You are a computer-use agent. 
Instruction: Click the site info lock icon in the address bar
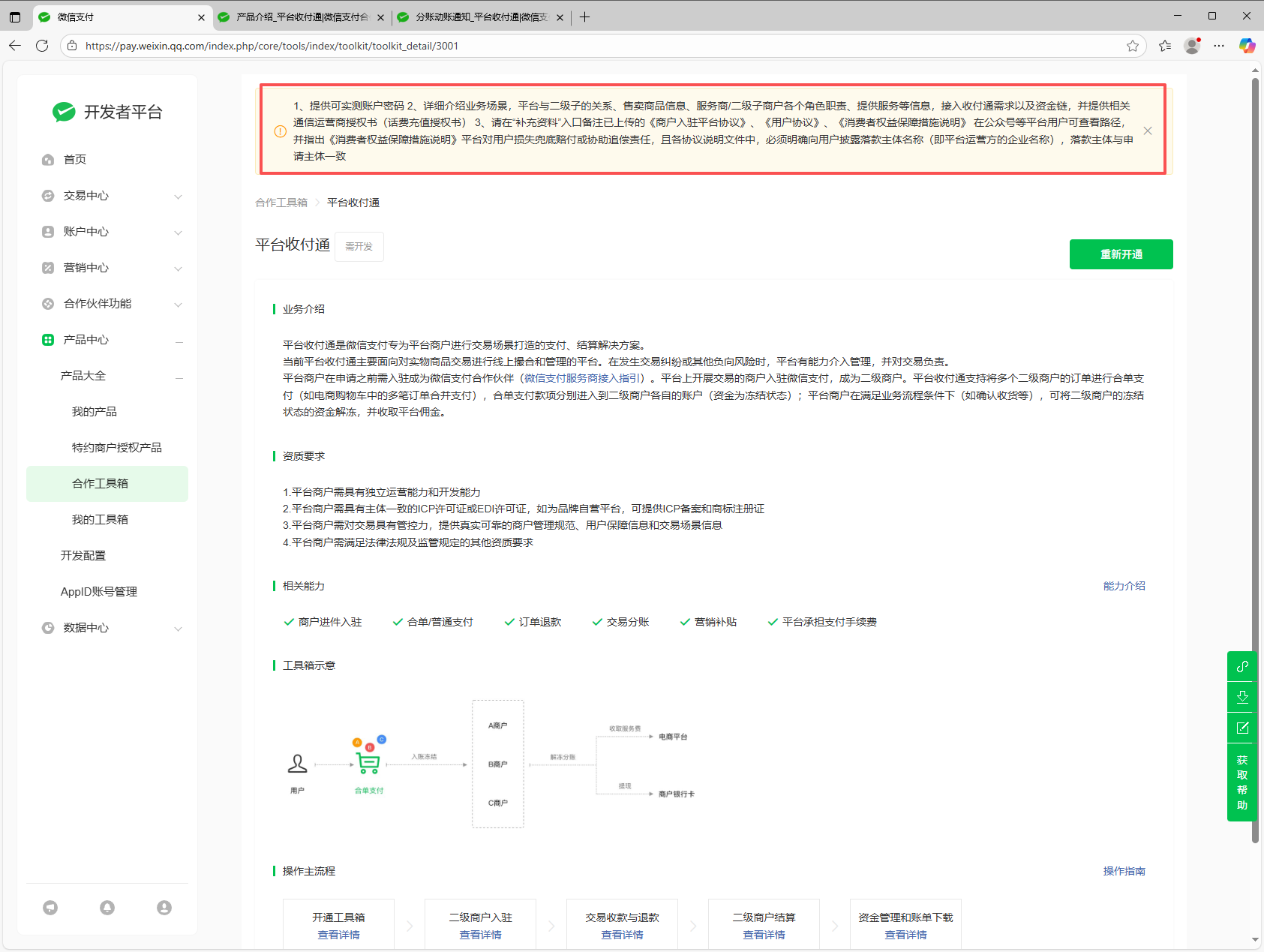pyautogui.click(x=72, y=46)
